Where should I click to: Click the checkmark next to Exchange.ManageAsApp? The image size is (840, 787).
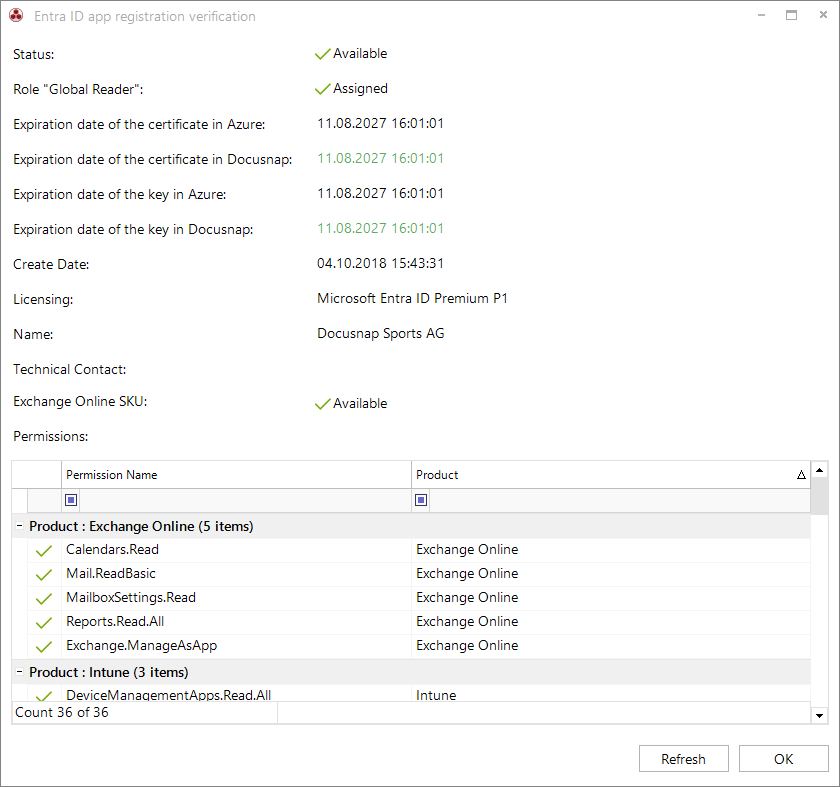44,647
